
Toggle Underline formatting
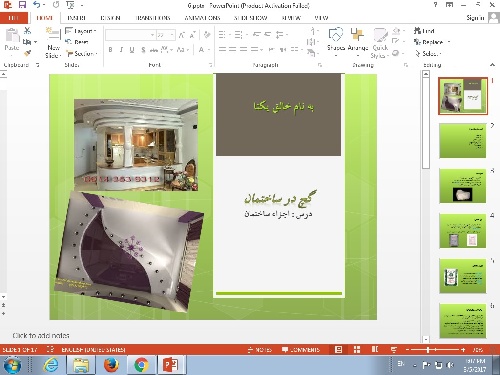tap(132, 50)
